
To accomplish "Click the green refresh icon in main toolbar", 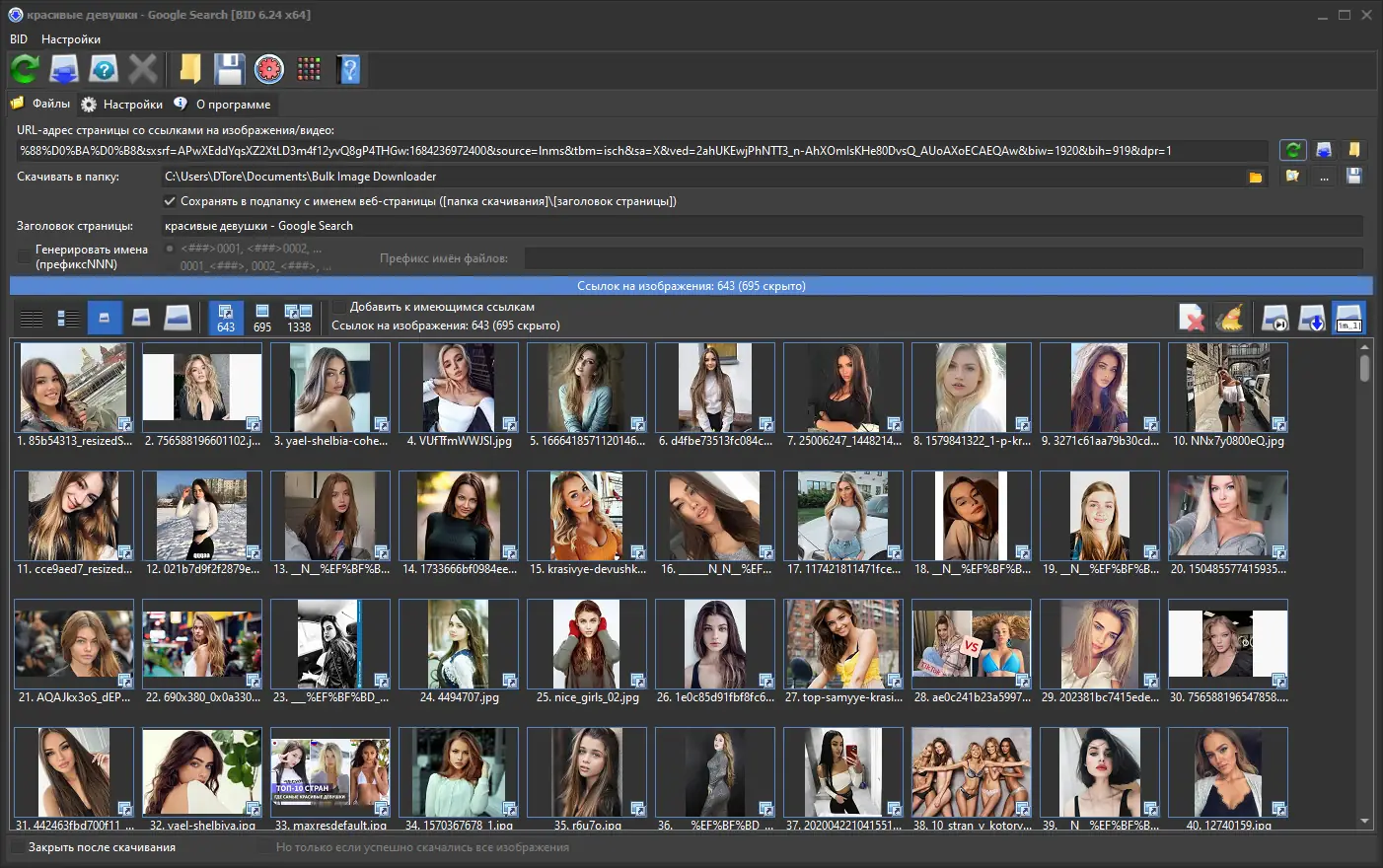I will [x=25, y=69].
